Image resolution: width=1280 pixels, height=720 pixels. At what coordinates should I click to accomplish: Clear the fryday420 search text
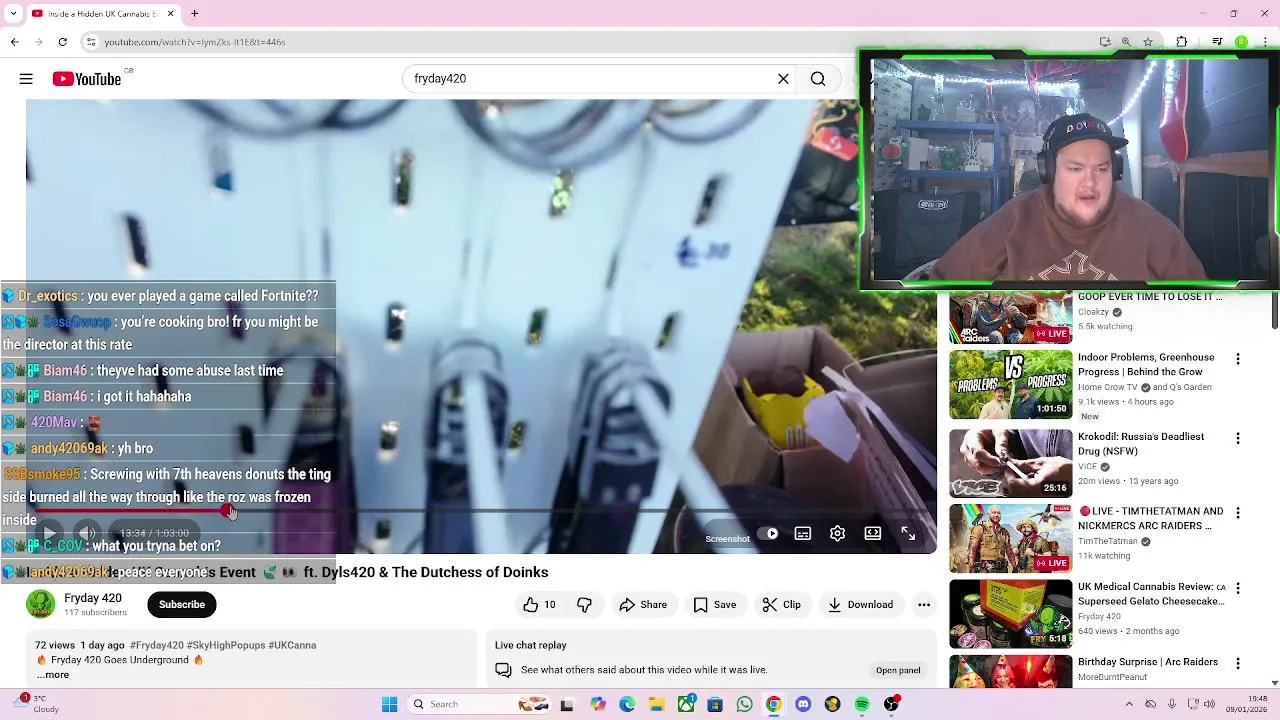pyautogui.click(x=783, y=79)
